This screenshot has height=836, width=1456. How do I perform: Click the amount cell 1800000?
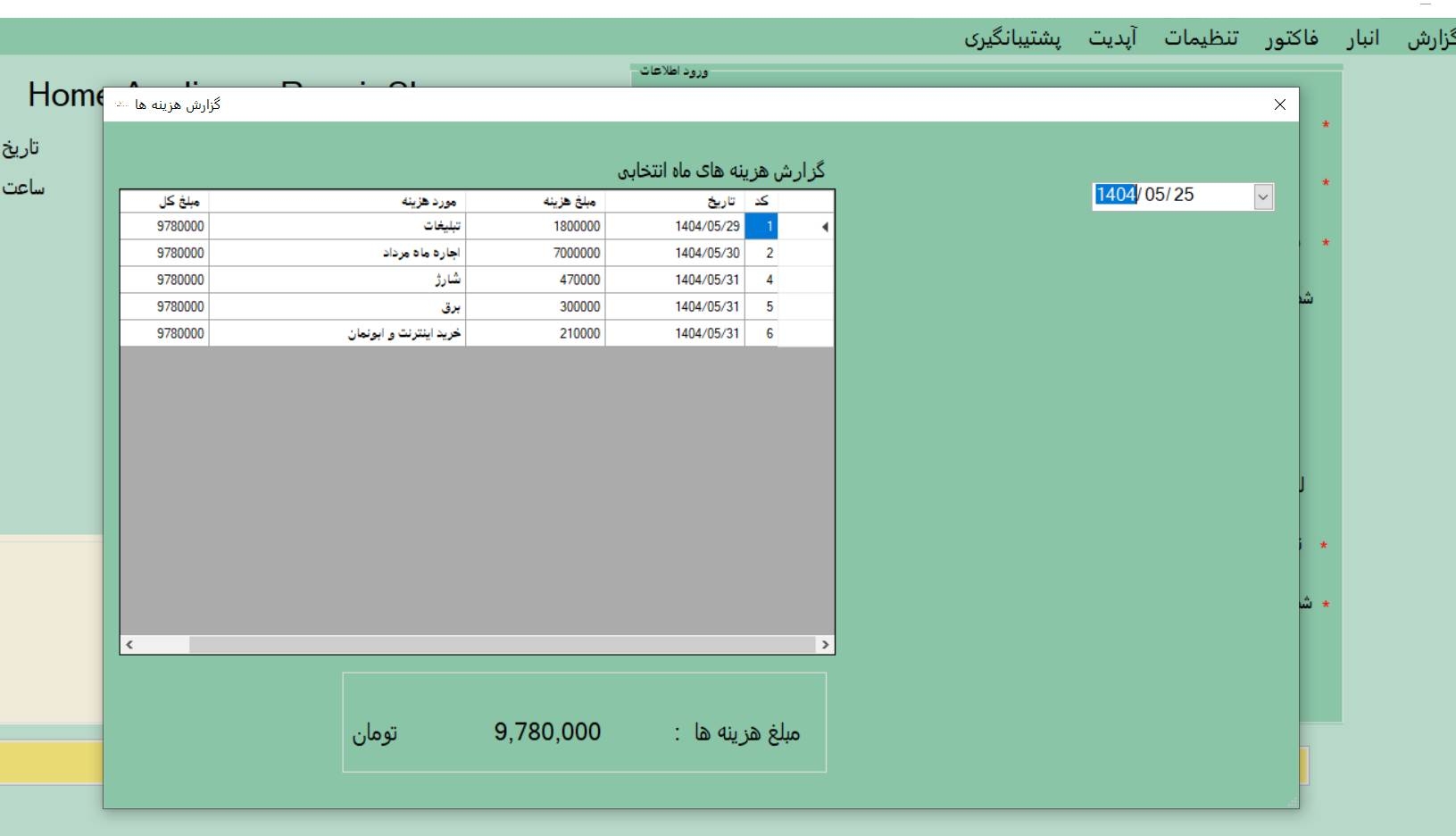click(x=536, y=227)
